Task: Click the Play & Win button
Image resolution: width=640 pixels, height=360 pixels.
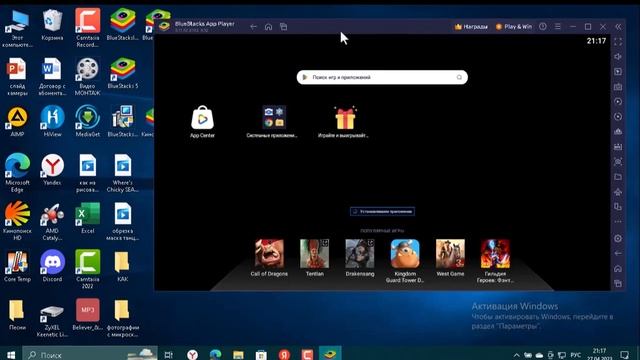Action: 513,27
